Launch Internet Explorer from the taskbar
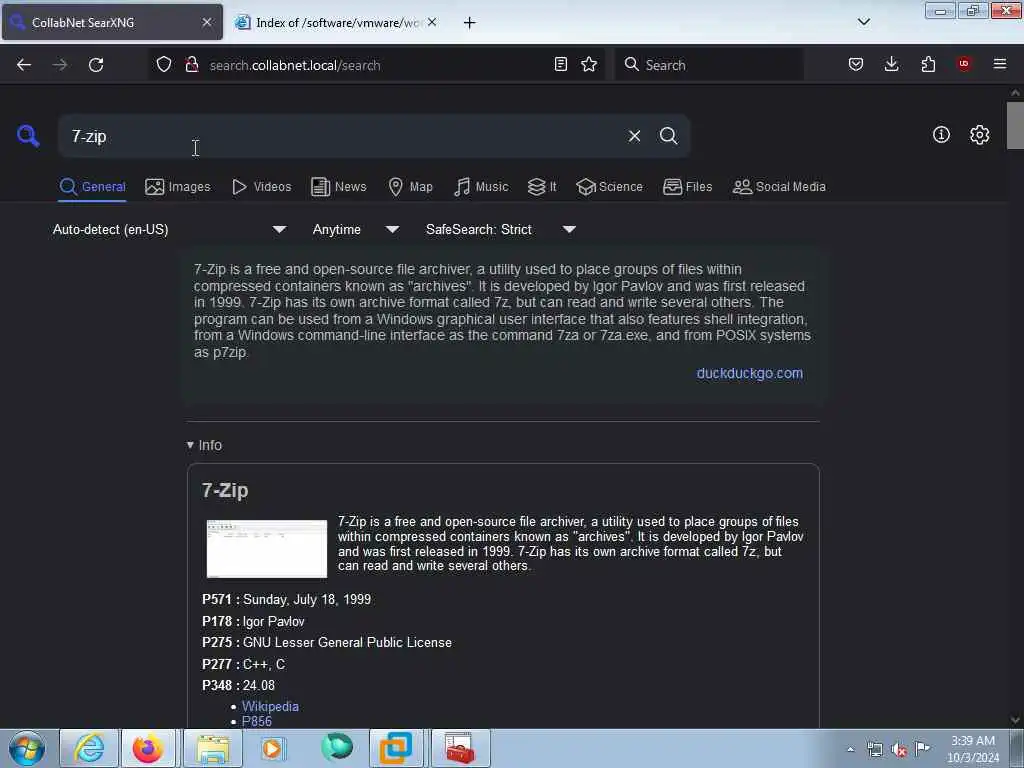Screen dimensions: 1024x768 [89, 748]
